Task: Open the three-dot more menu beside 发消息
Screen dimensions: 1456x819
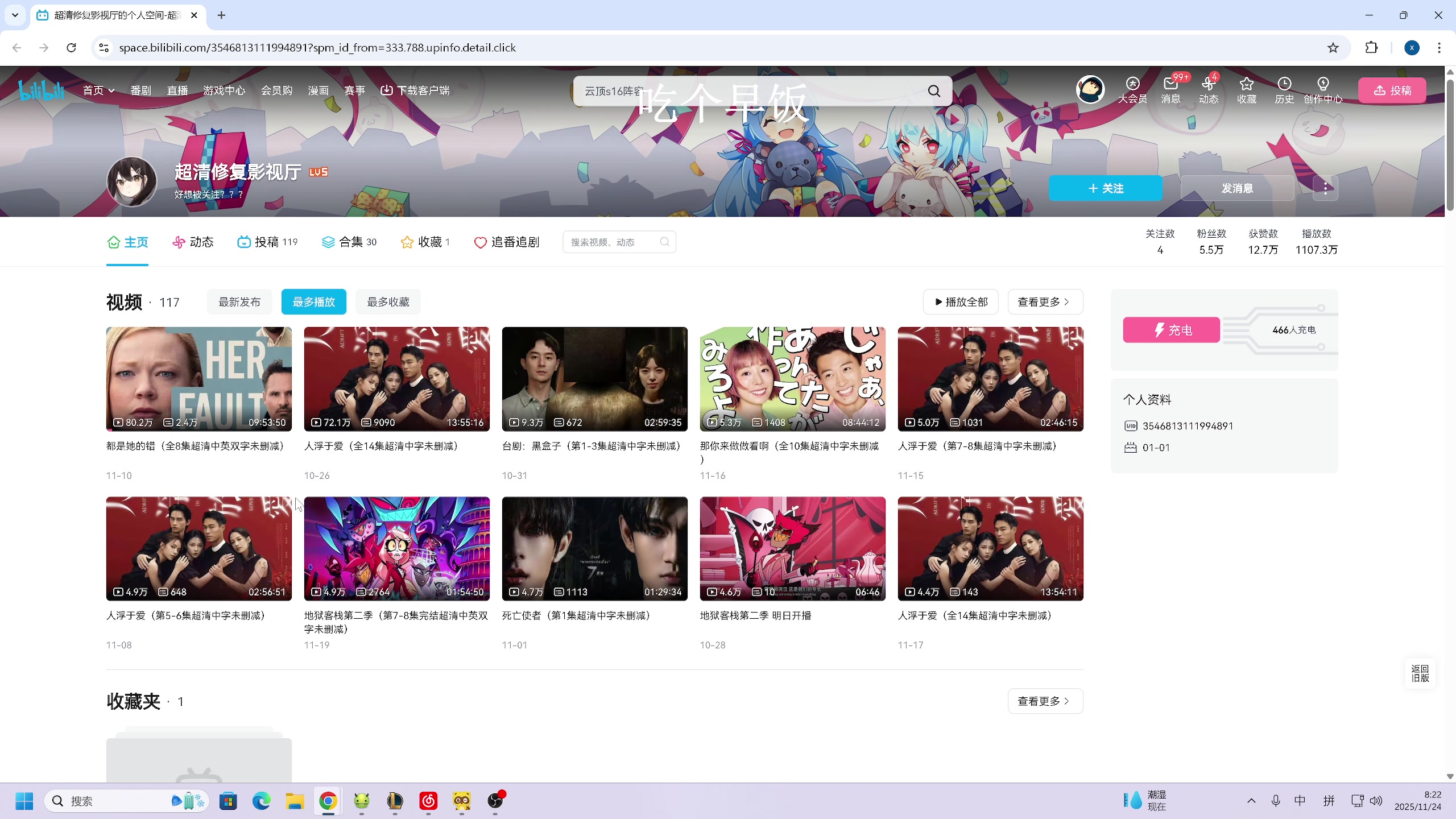Action: pos(1325,188)
